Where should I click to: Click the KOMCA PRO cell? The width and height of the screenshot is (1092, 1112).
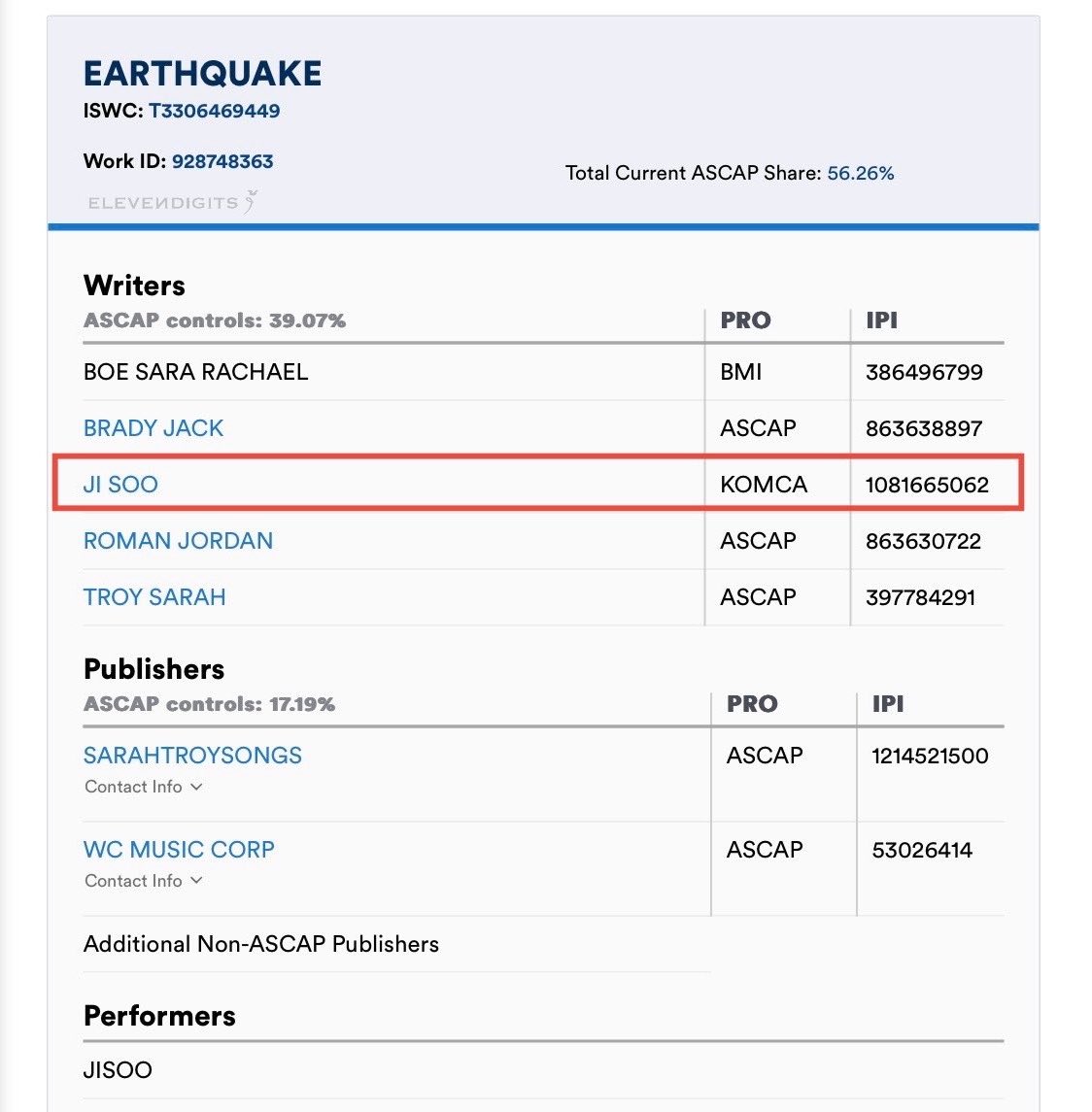click(x=764, y=485)
